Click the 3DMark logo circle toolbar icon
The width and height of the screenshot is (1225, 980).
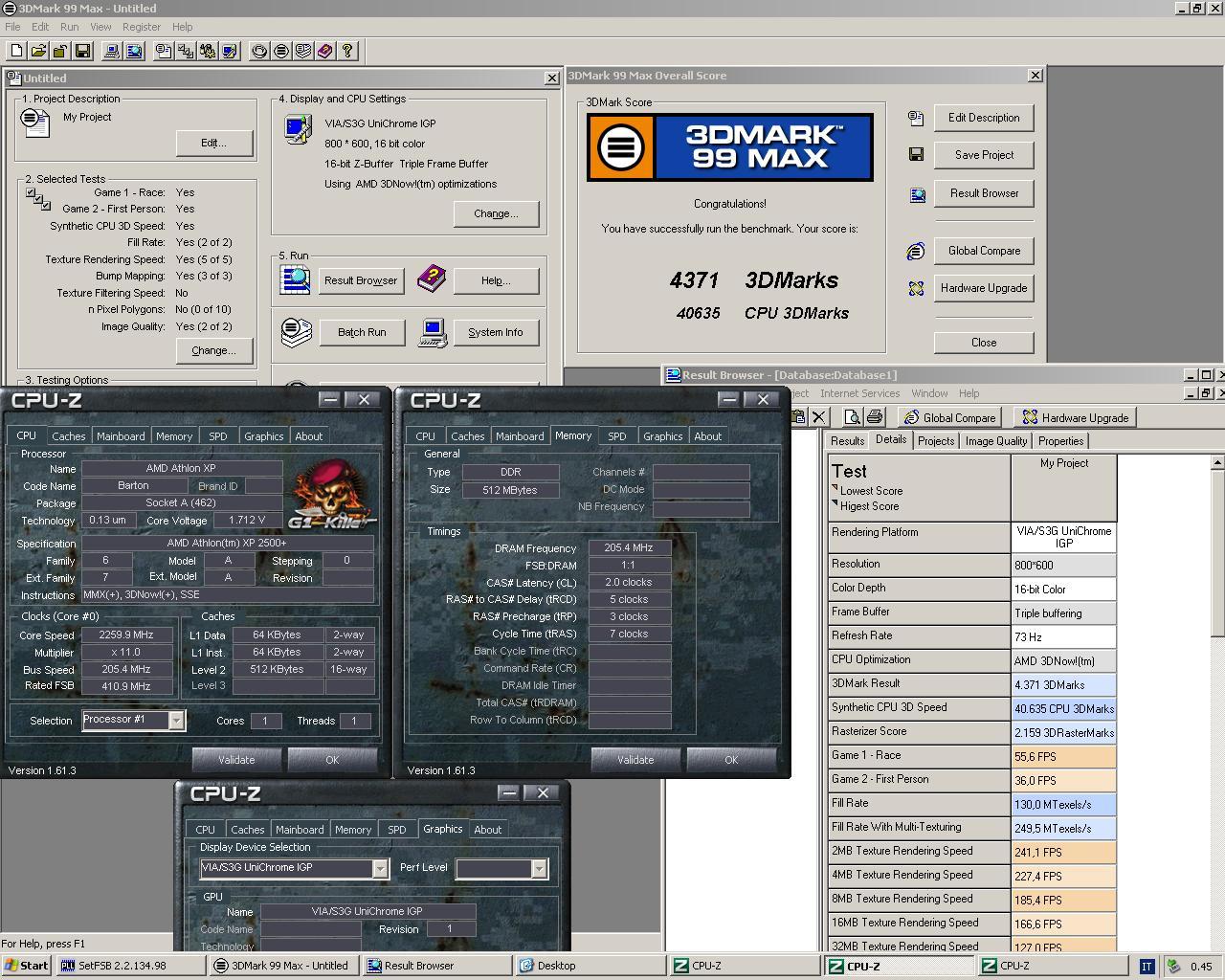(x=281, y=51)
